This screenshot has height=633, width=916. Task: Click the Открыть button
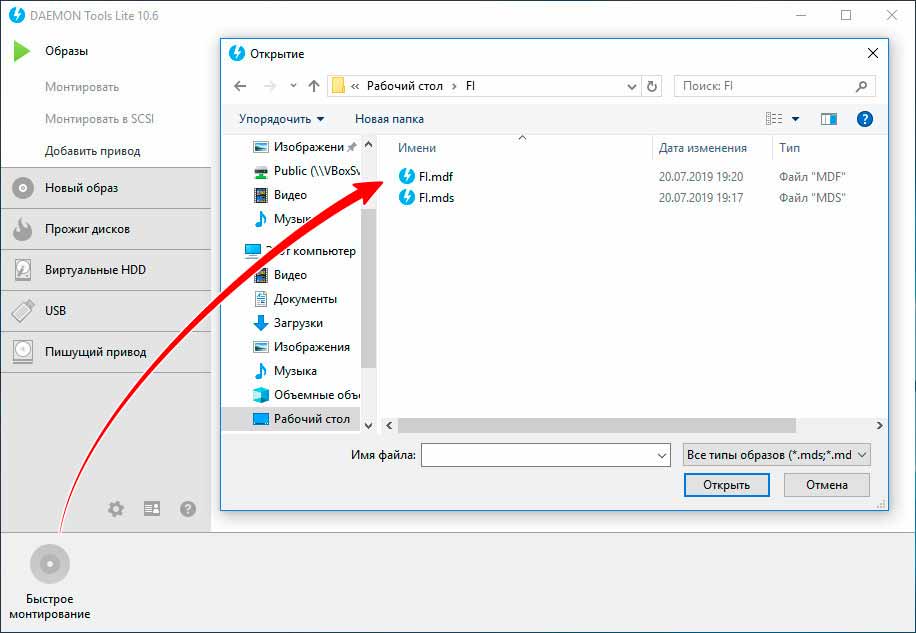click(726, 485)
